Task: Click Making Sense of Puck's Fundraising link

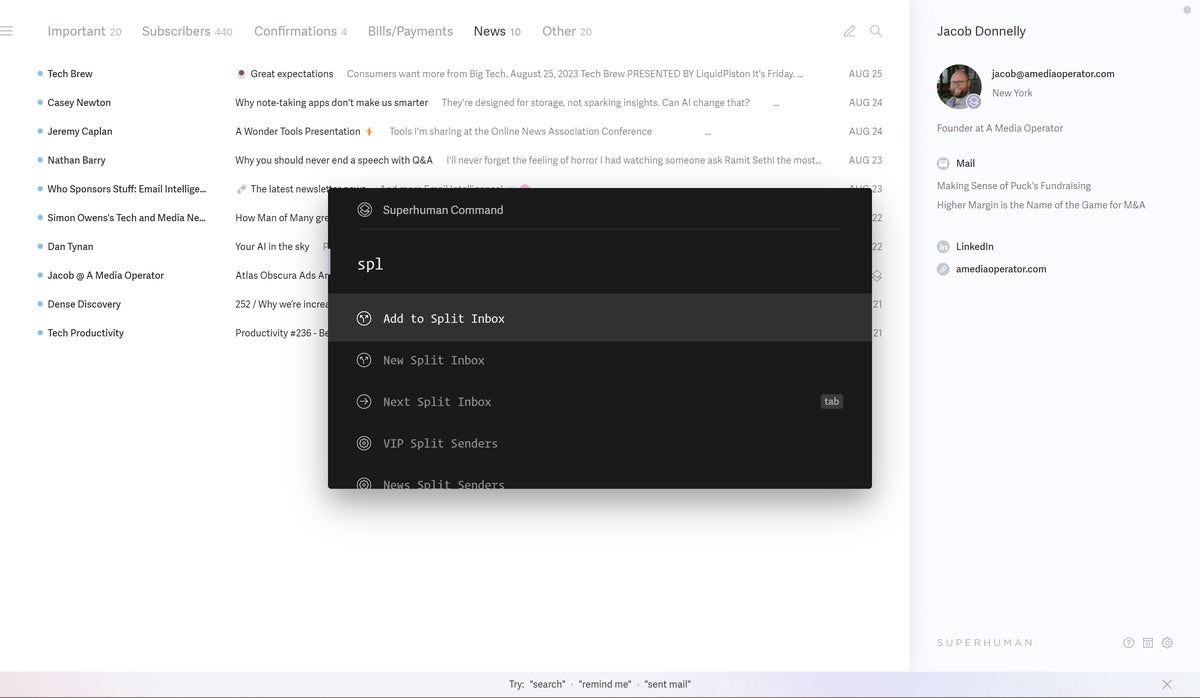Action: tap(1014, 186)
